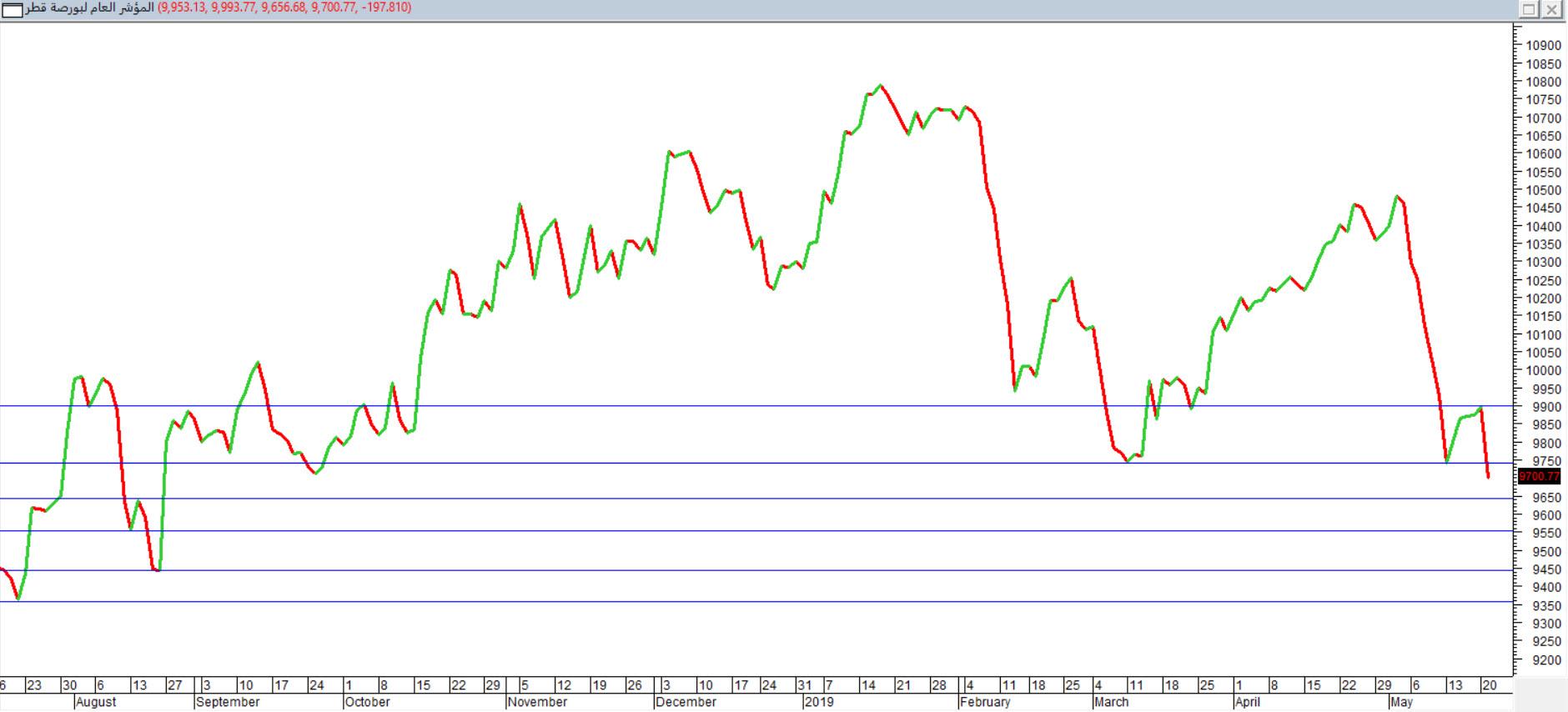Click the date label 20 in May
Image resolution: width=1568 pixels, height=712 pixels.
pos(1490,685)
